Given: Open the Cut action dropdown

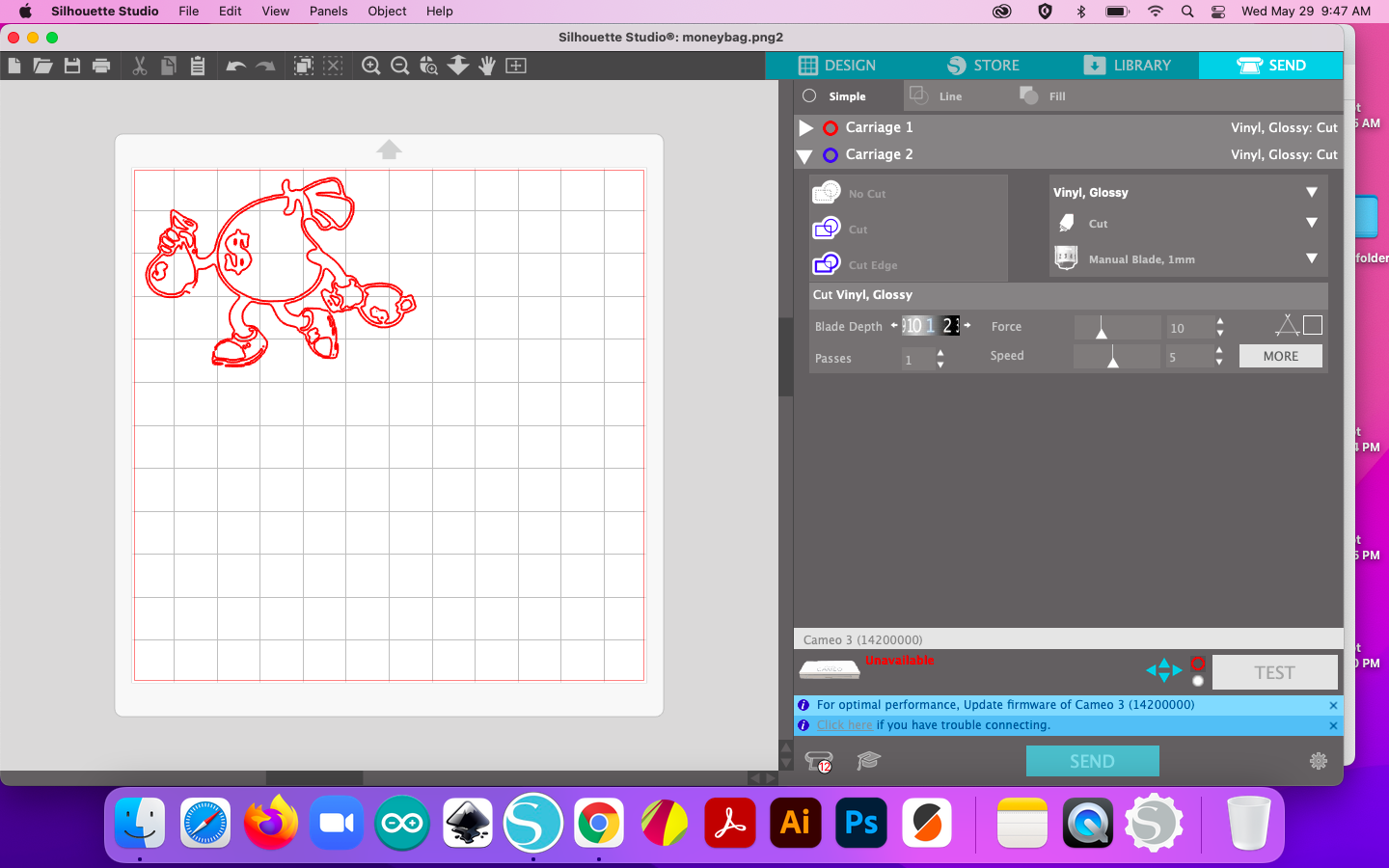Looking at the screenshot, I should click(1312, 223).
